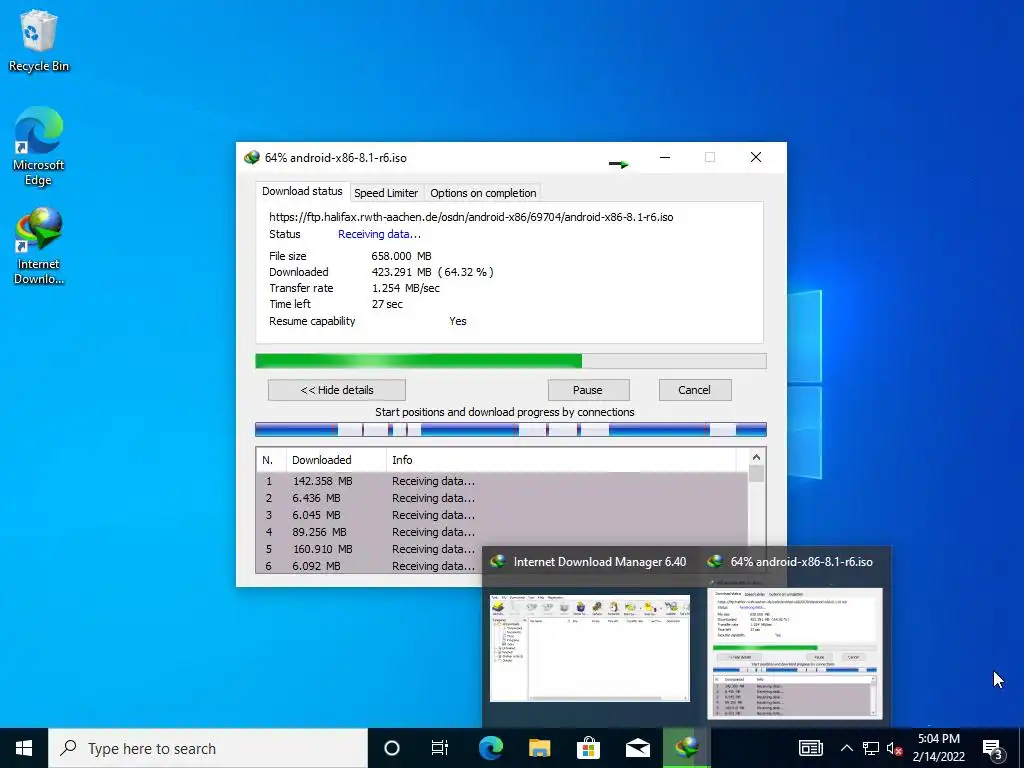Select connection row with 6.436 MB

(x=502, y=498)
